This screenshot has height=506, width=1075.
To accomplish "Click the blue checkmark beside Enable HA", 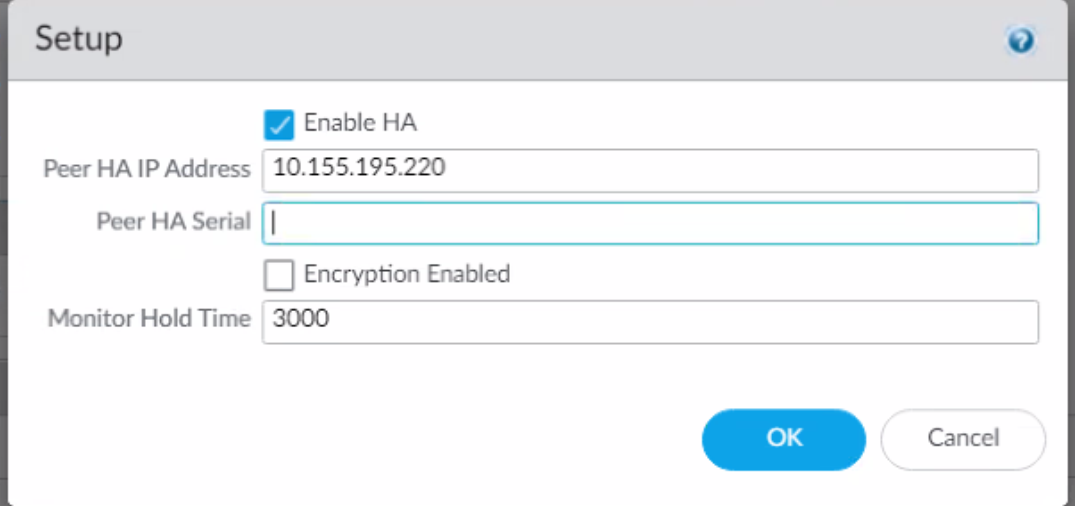I will click(279, 124).
